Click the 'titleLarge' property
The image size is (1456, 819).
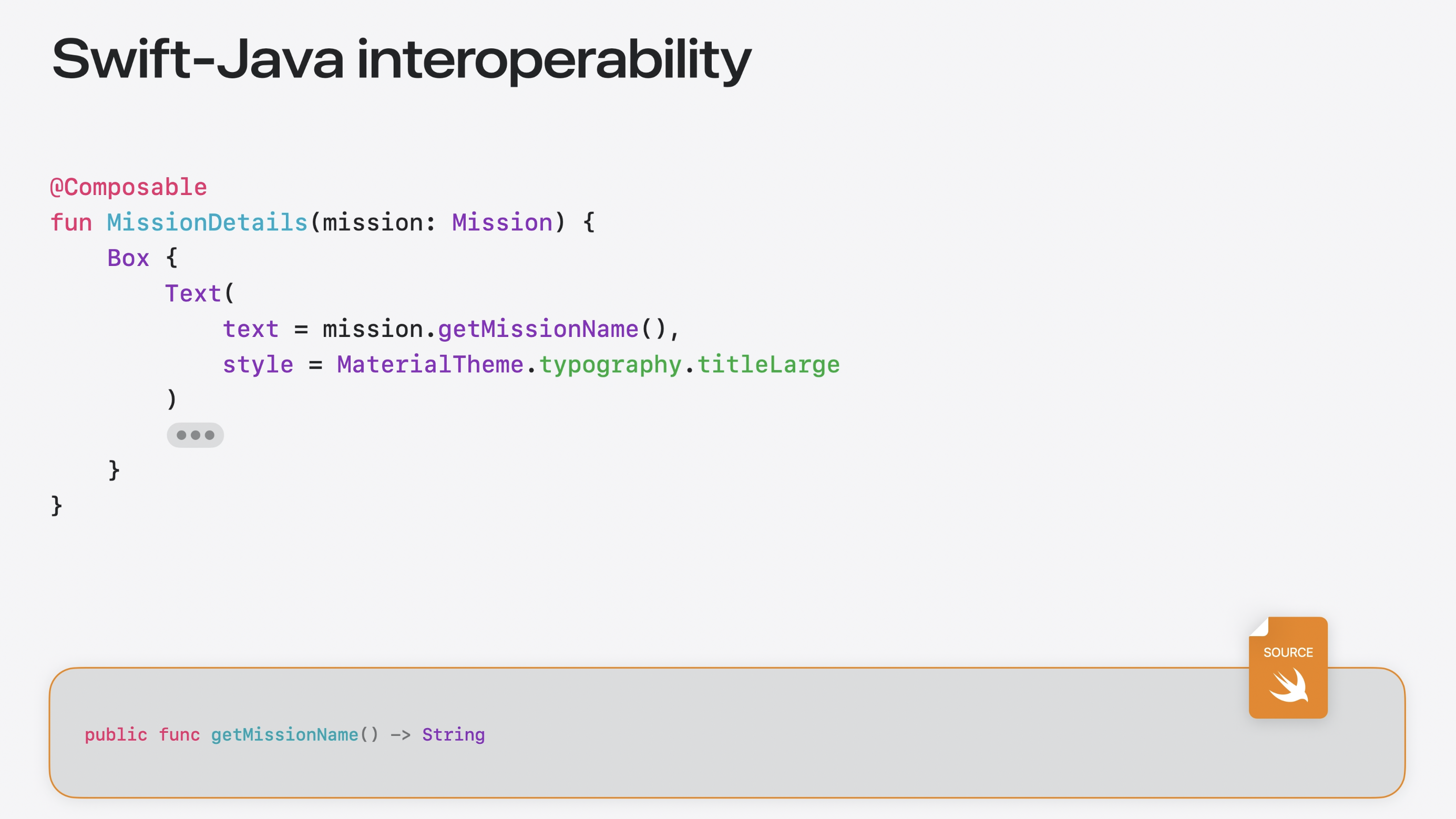(x=768, y=366)
